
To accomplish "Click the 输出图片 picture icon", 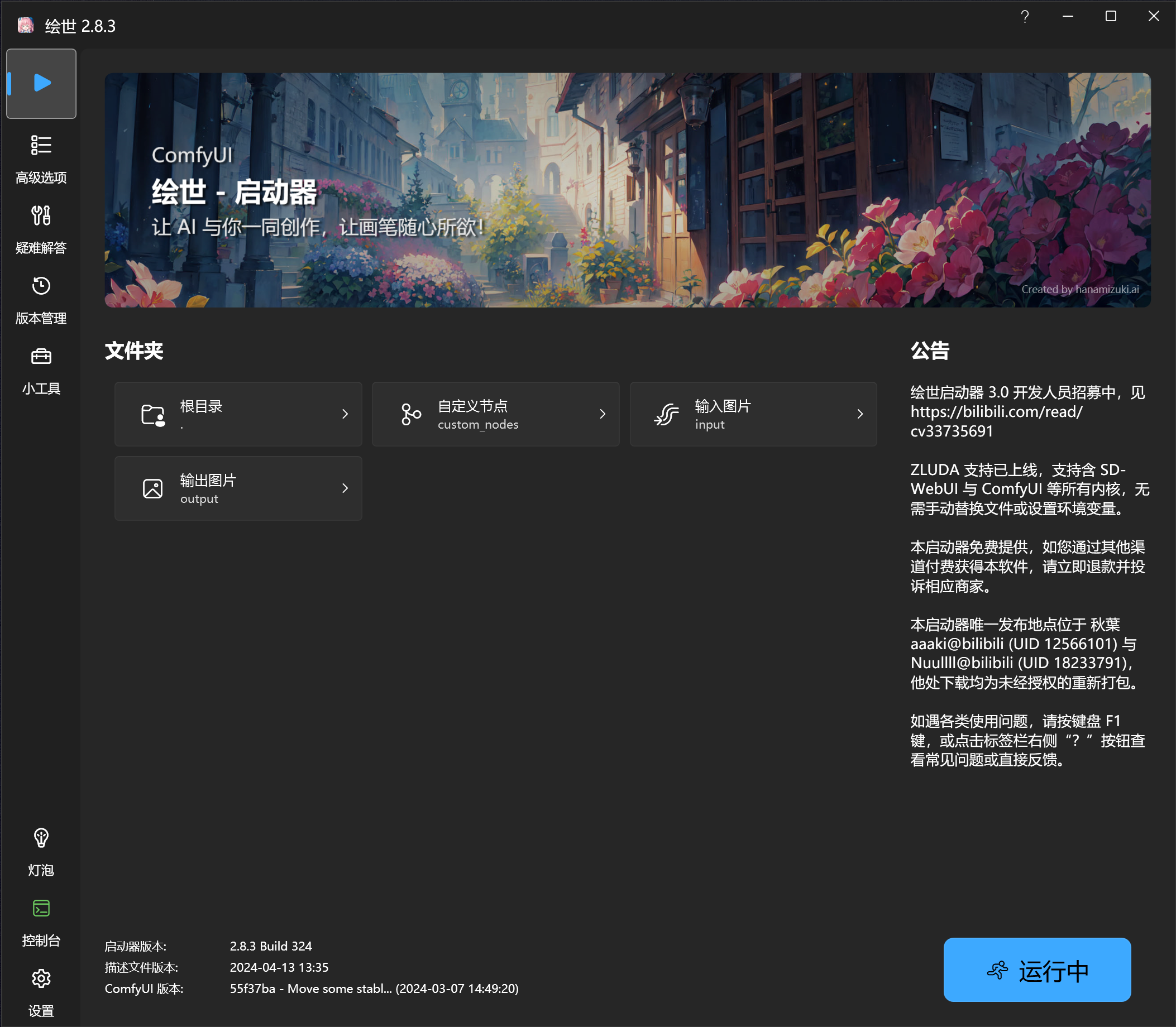I will (152, 488).
